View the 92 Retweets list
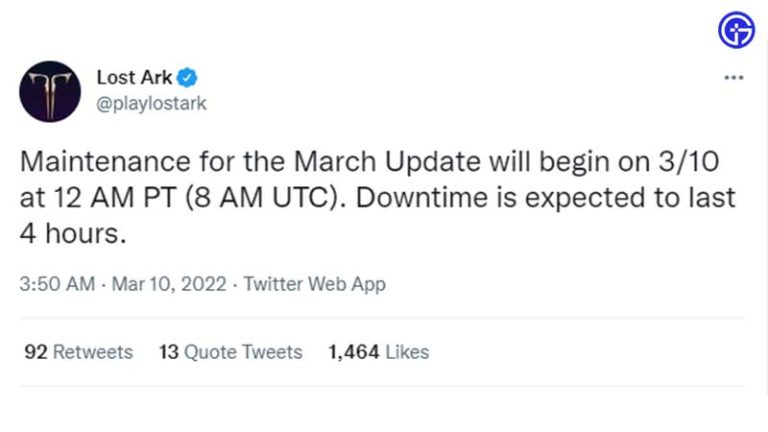Viewport: 768px width, 432px height. [78, 352]
